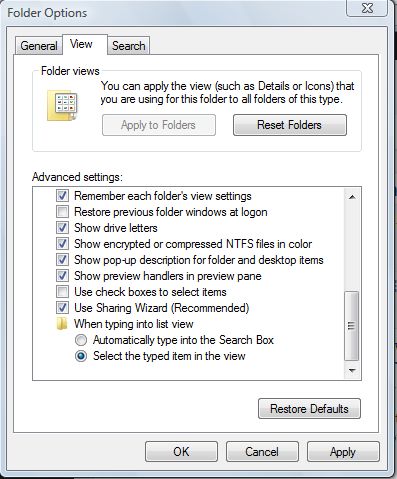The image size is (397, 479).
Task: Switch to the General tab
Action: (39, 46)
